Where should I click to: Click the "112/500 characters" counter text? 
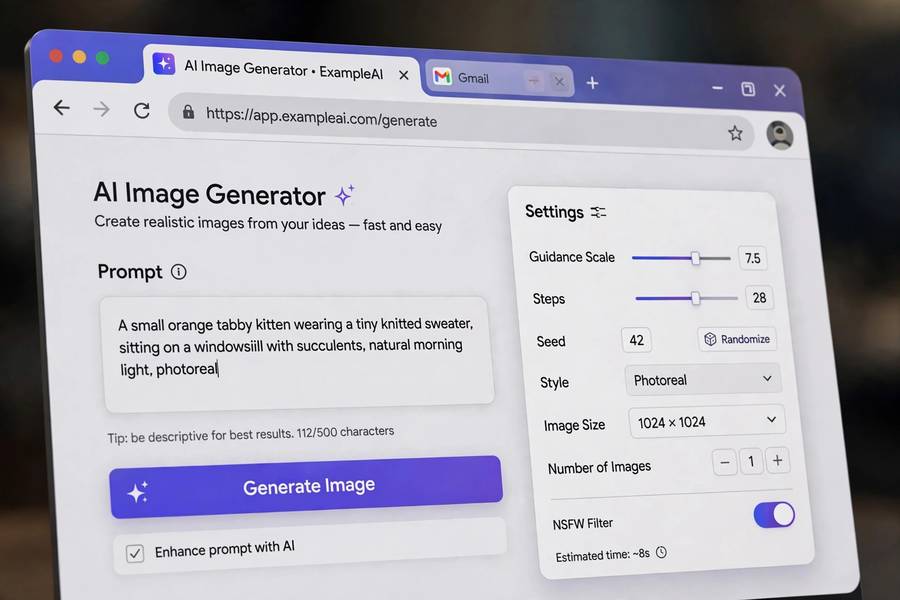tap(346, 432)
